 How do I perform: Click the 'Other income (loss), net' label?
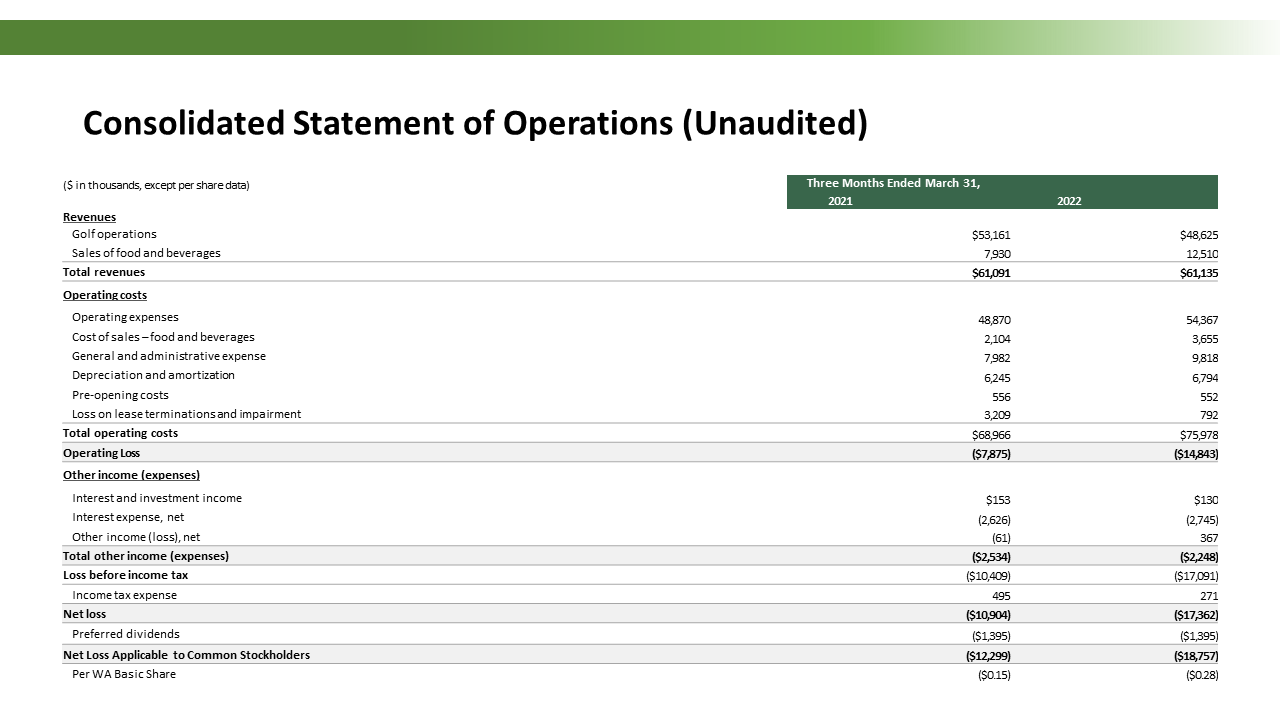pos(136,537)
